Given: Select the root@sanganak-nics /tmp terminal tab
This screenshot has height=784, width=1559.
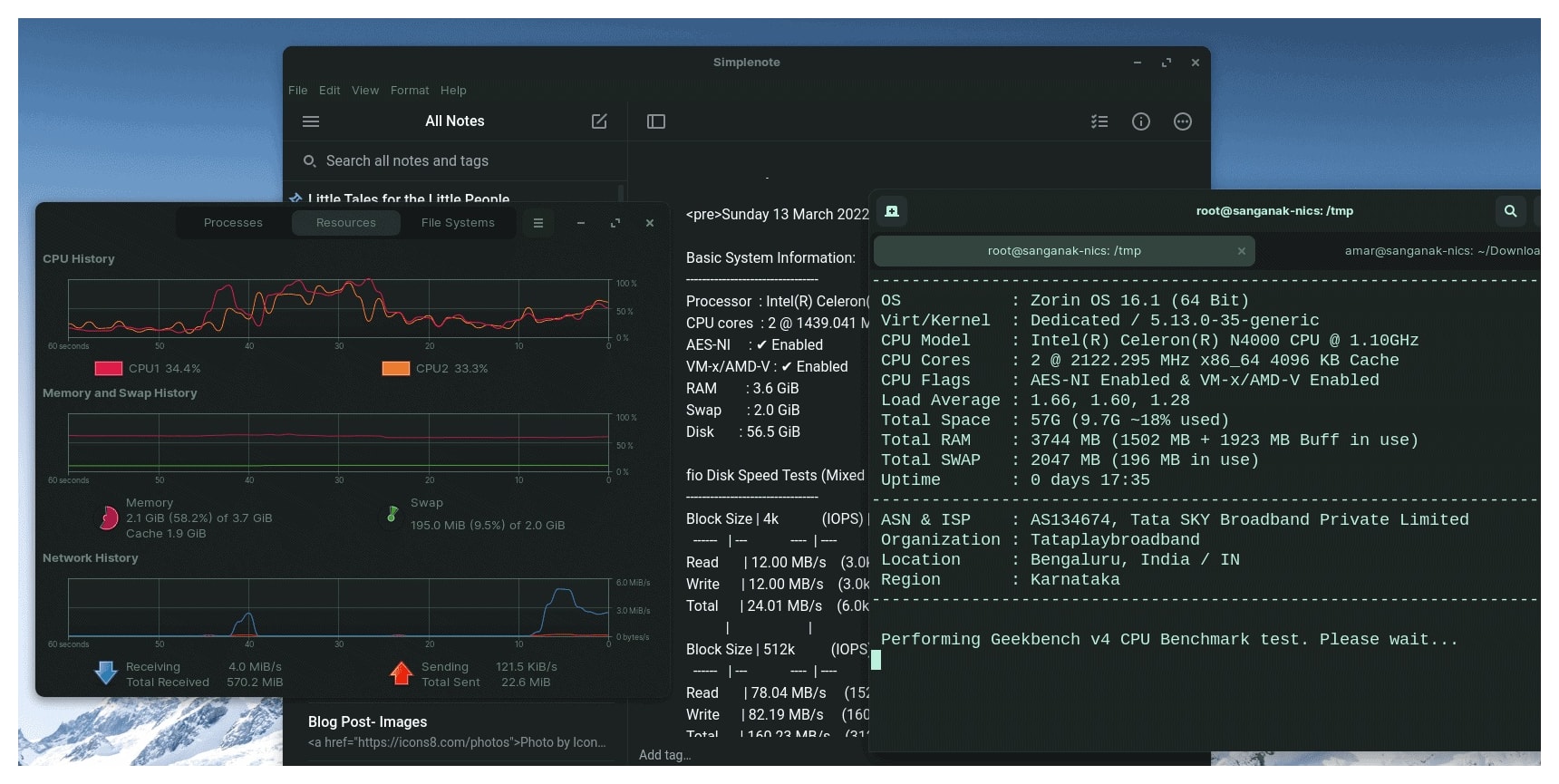Looking at the screenshot, I should (x=1064, y=251).
